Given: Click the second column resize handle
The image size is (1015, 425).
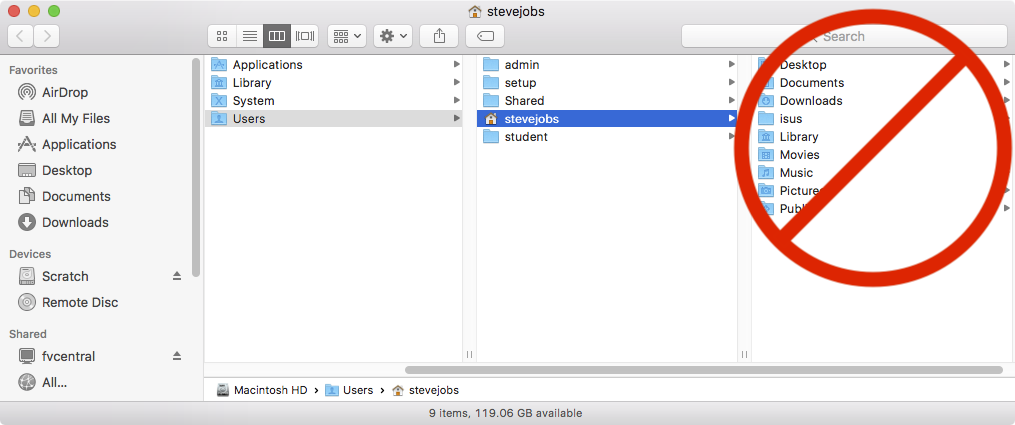Looking at the screenshot, I should point(744,354).
